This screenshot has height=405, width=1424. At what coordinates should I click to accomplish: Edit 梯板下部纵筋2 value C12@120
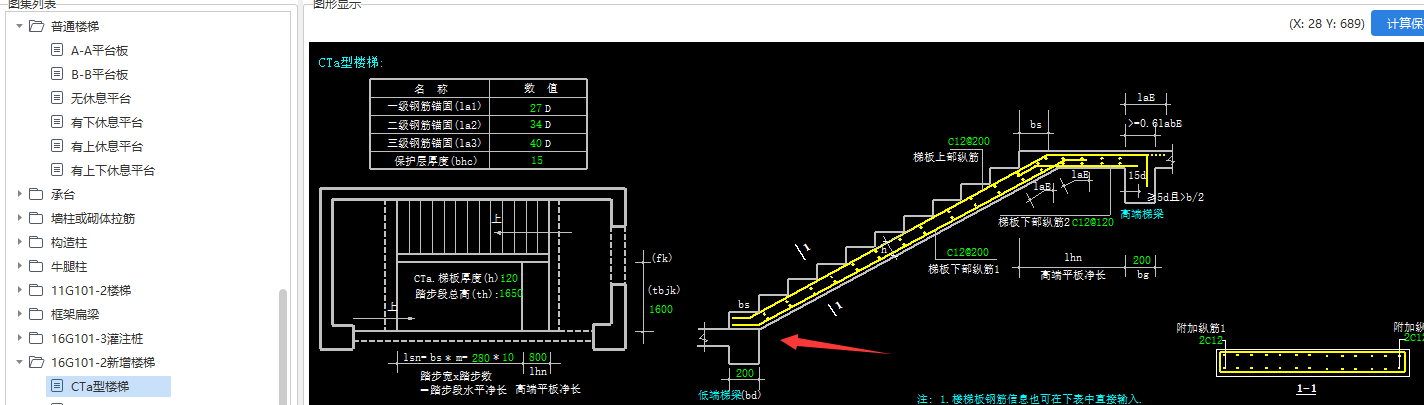point(1092,221)
